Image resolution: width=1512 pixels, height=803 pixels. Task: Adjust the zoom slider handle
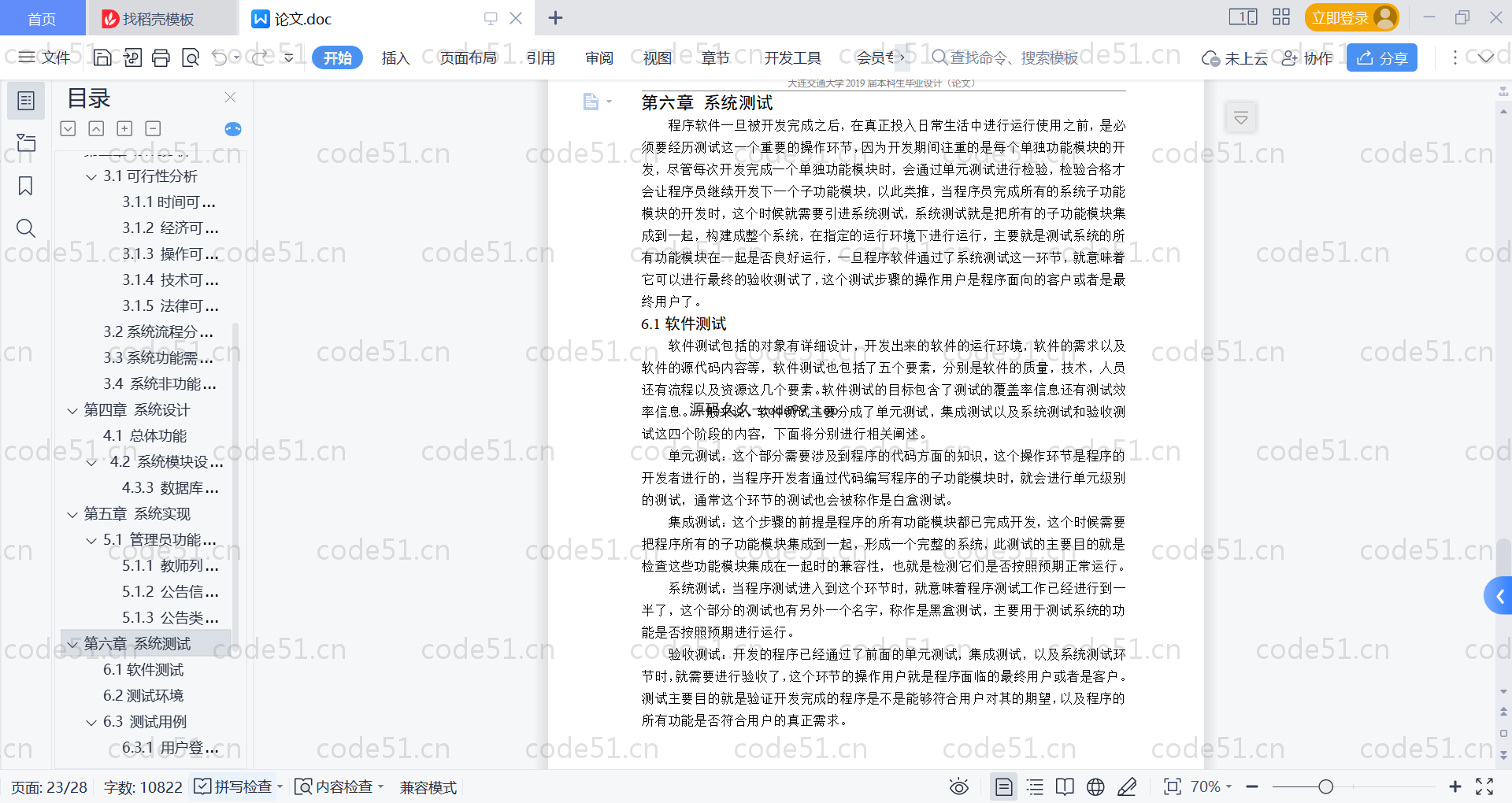click(x=1326, y=786)
